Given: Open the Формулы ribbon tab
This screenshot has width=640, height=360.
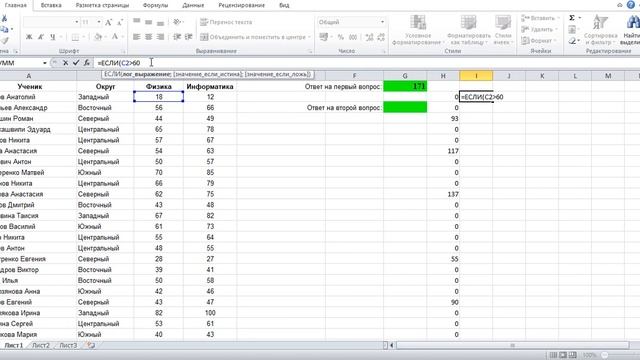Looking at the screenshot, I should click(x=155, y=5).
